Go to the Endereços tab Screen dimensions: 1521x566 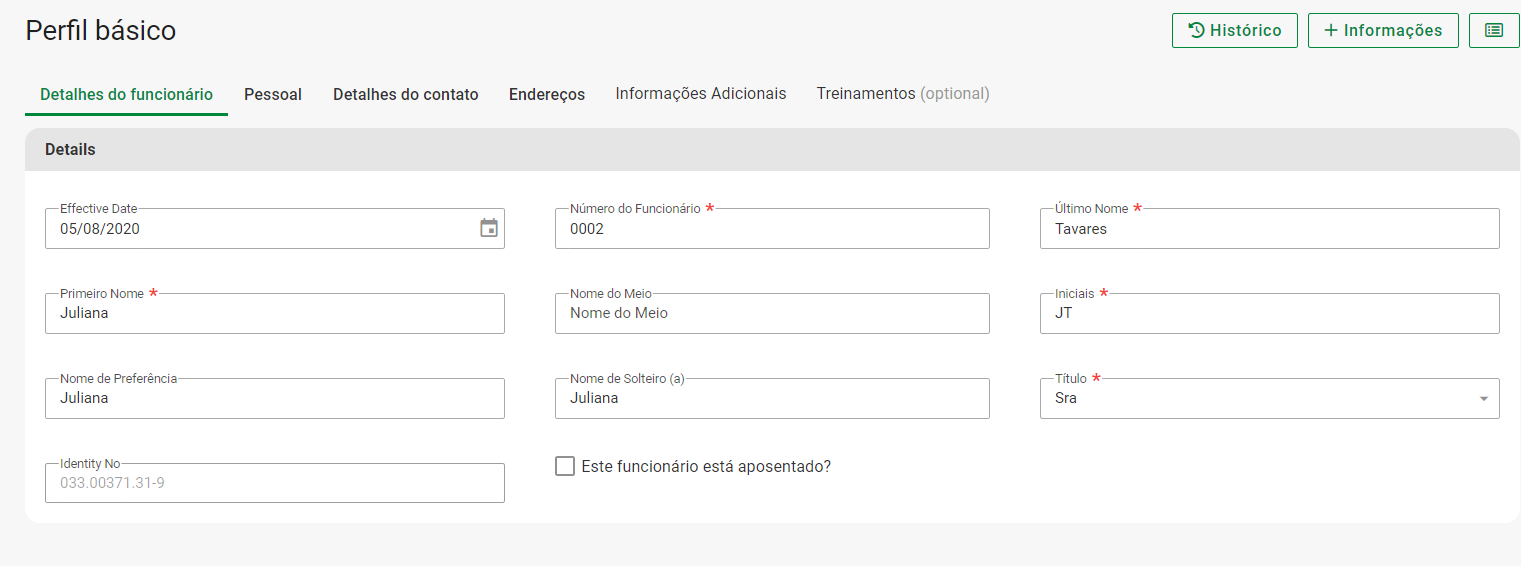coord(547,94)
